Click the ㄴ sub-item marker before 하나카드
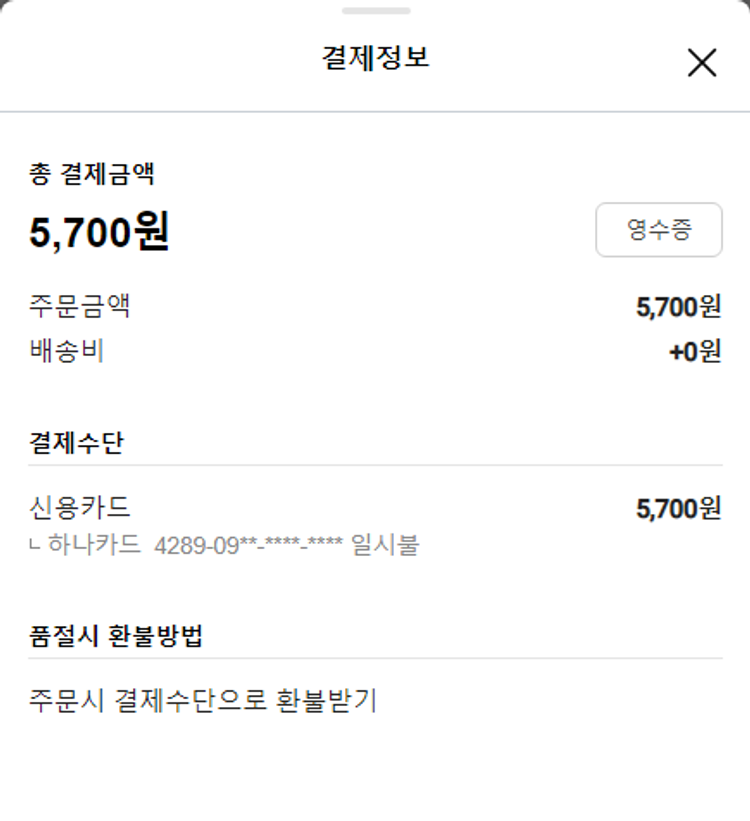The height and width of the screenshot is (821, 750). (36, 547)
